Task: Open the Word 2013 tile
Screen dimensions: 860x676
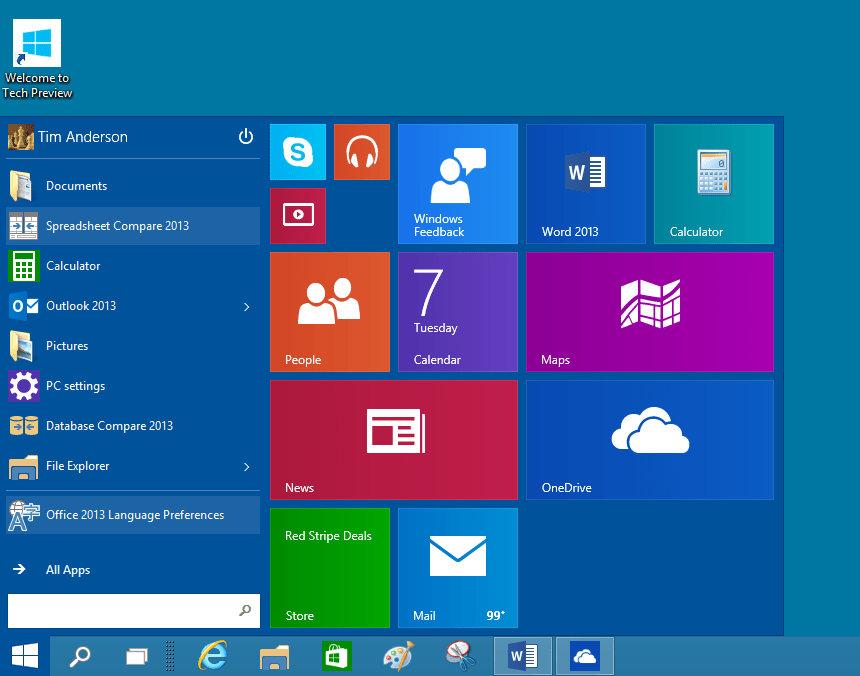Action: [x=586, y=184]
